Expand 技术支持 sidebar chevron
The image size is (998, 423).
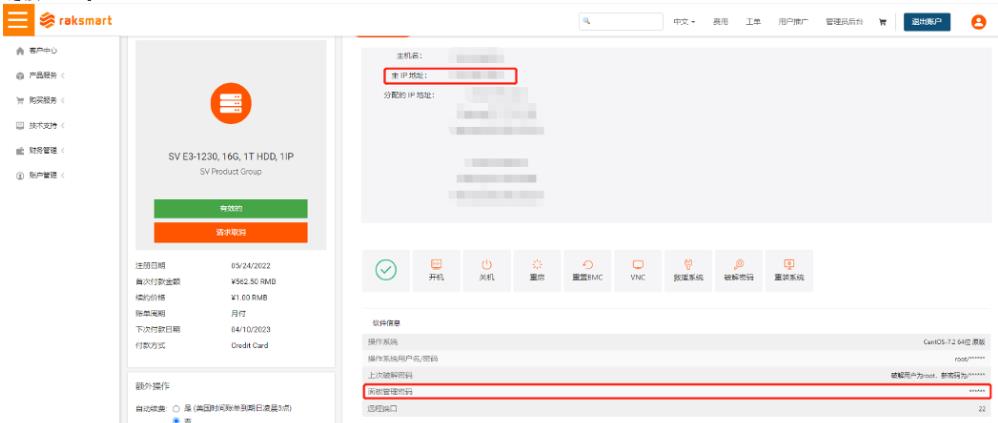coord(62,125)
